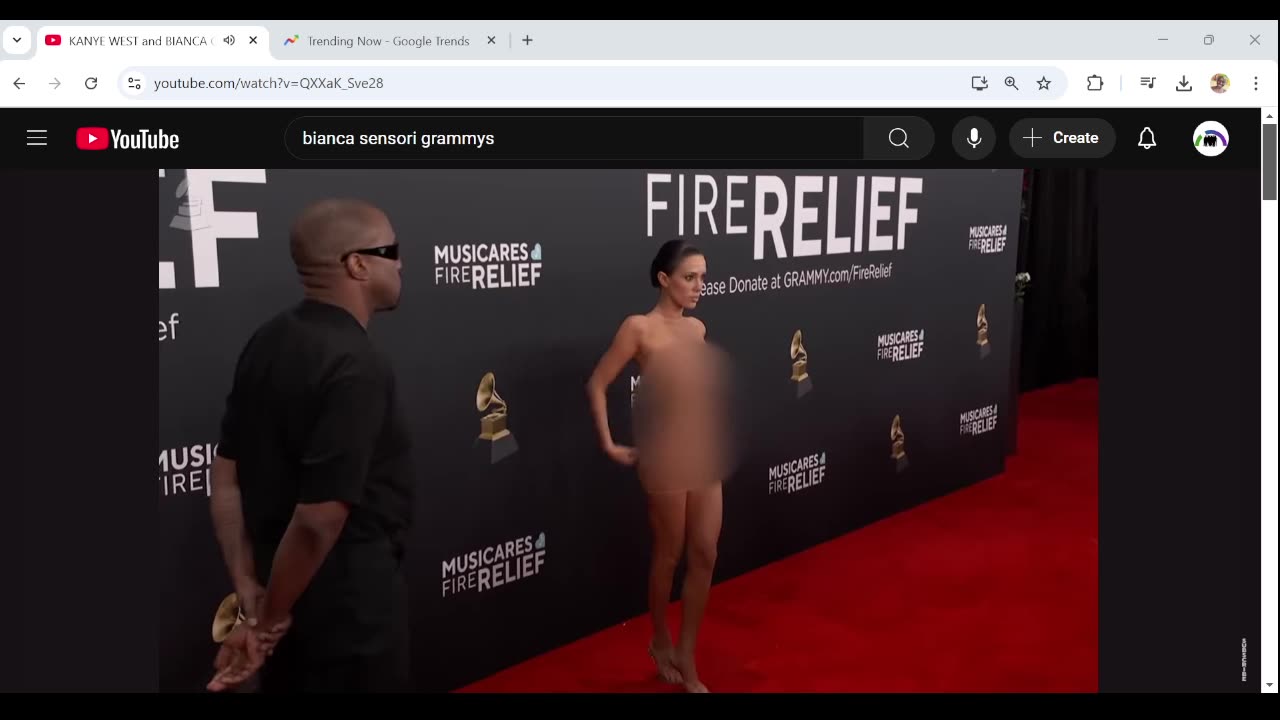Click the browser forward arrow
The width and height of the screenshot is (1280, 720).
(x=55, y=83)
